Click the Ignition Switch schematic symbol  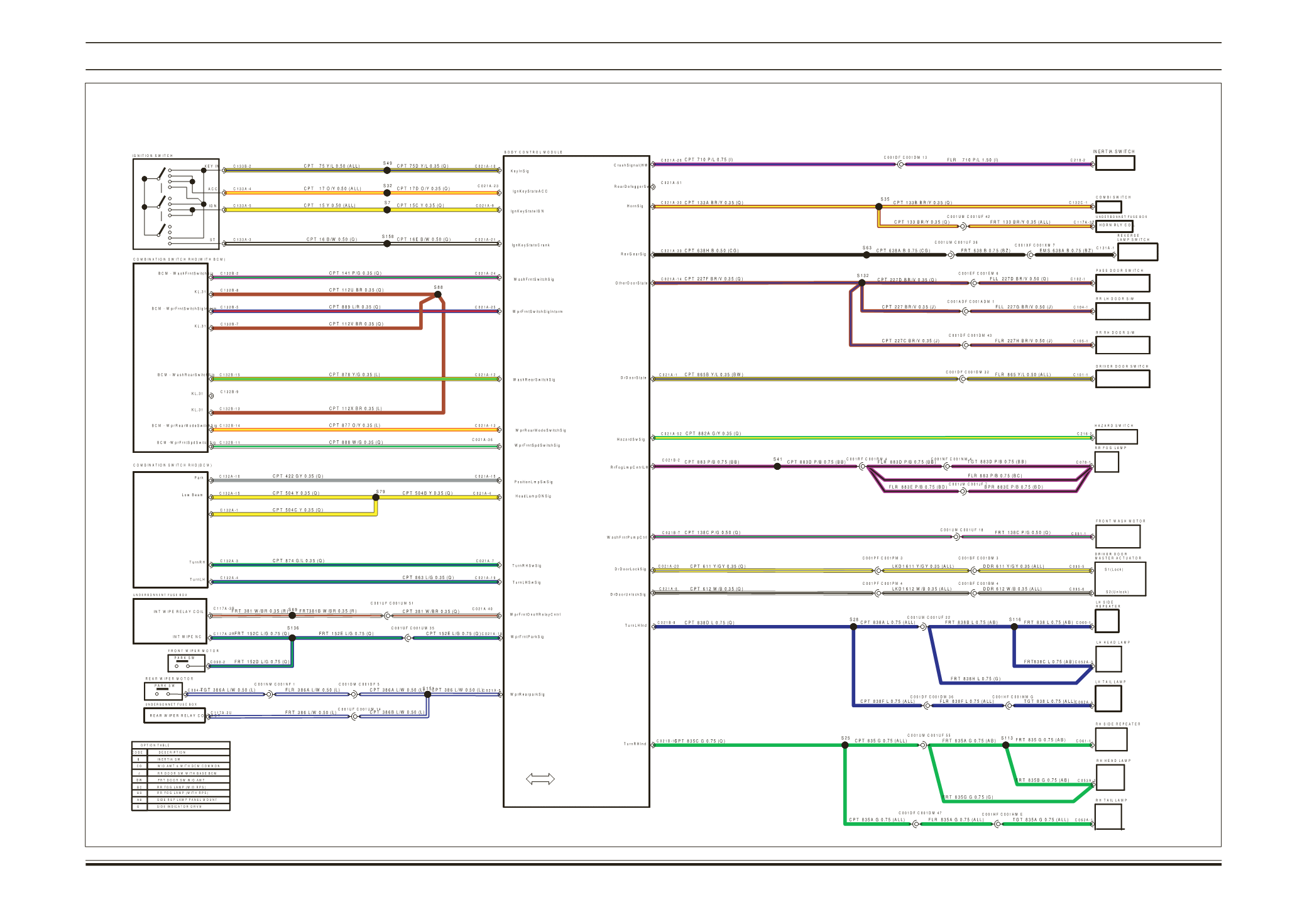176,204
